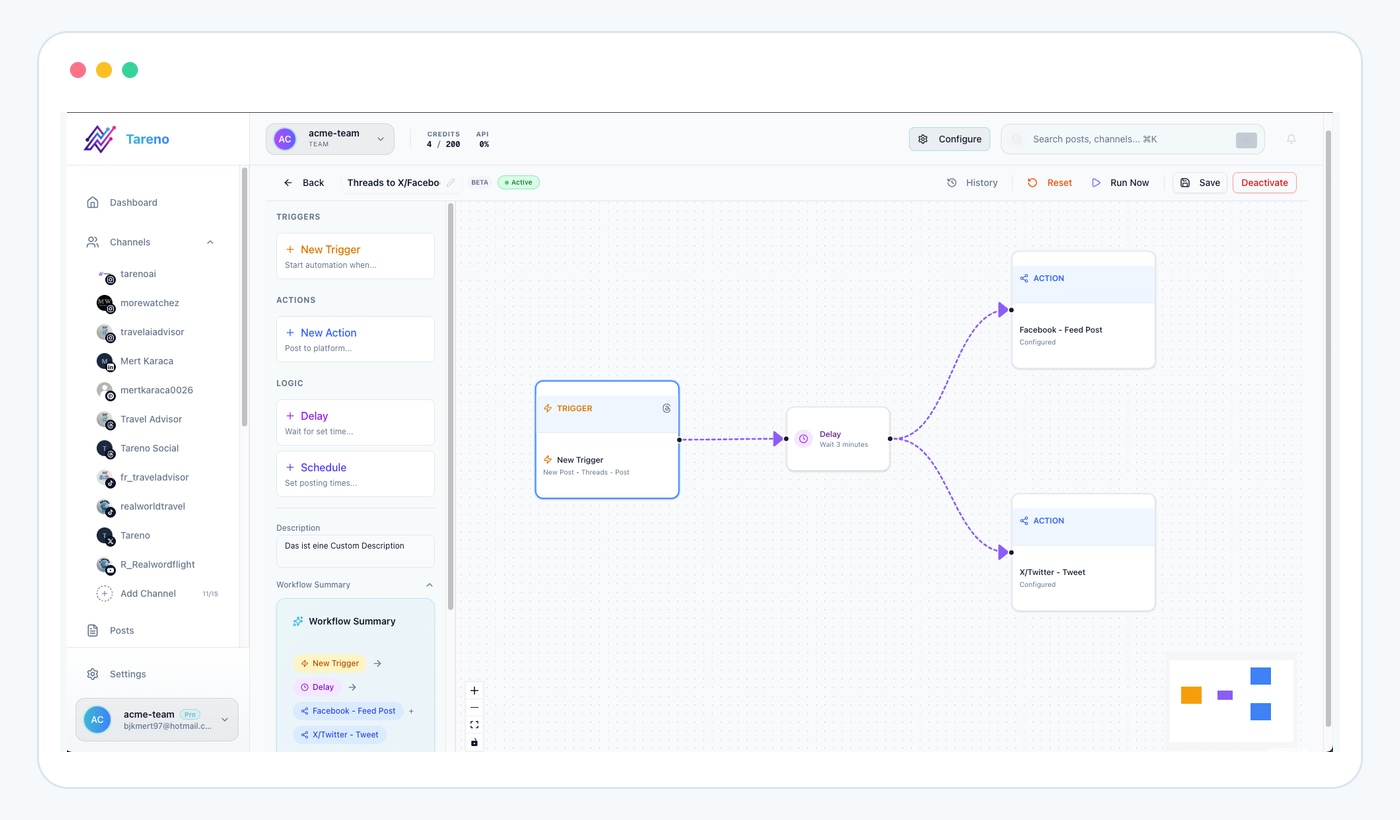Go Back using the arrow button
Viewport: 1400px width, 820px height.
[304, 182]
